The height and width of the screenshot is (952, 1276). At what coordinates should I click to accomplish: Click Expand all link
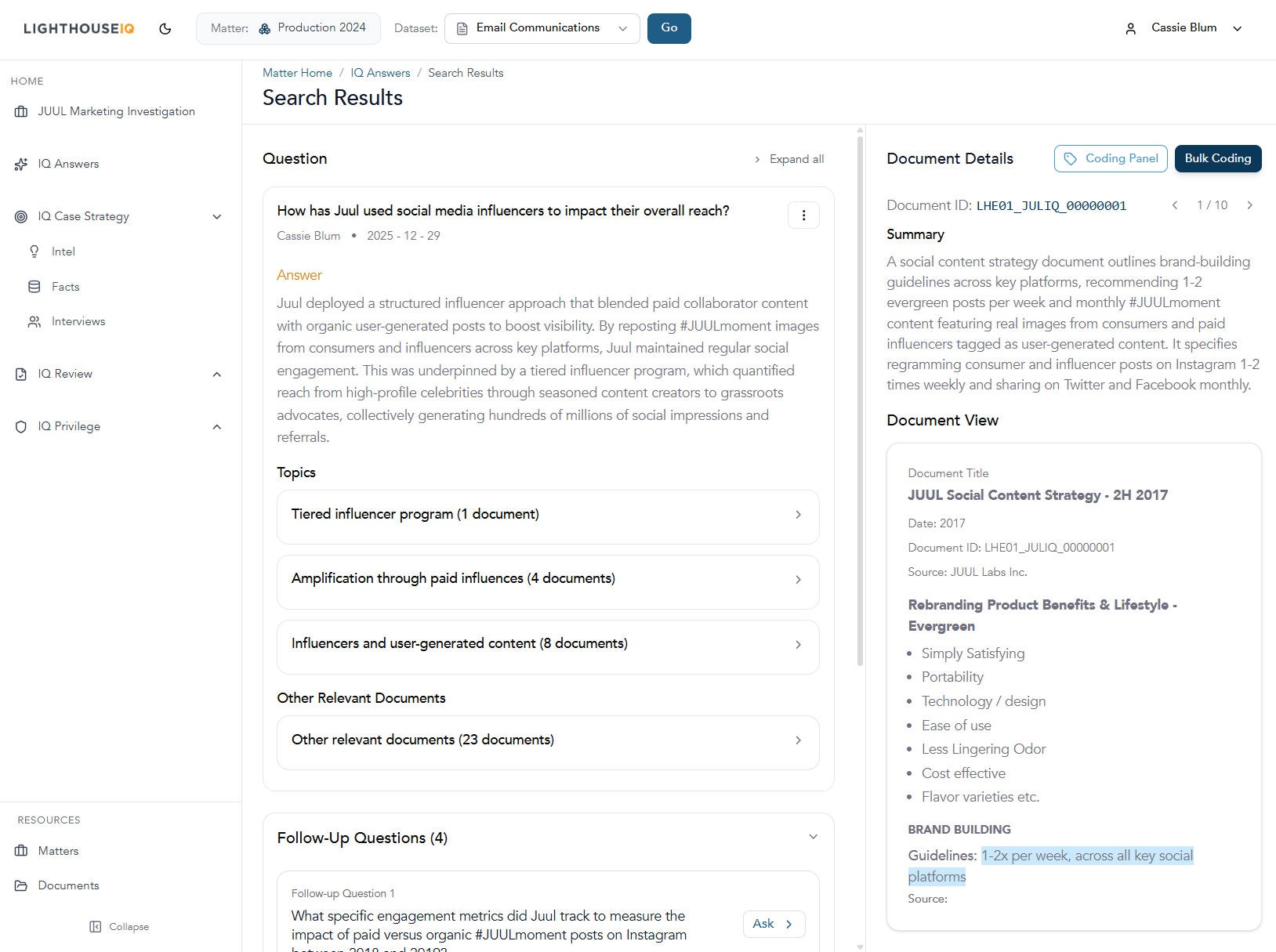790,159
